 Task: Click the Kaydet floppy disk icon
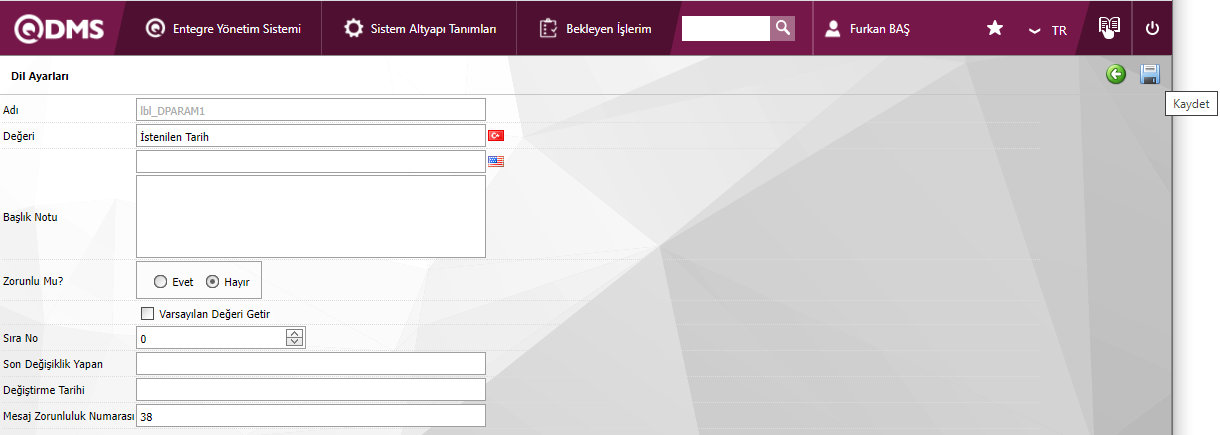(1150, 74)
